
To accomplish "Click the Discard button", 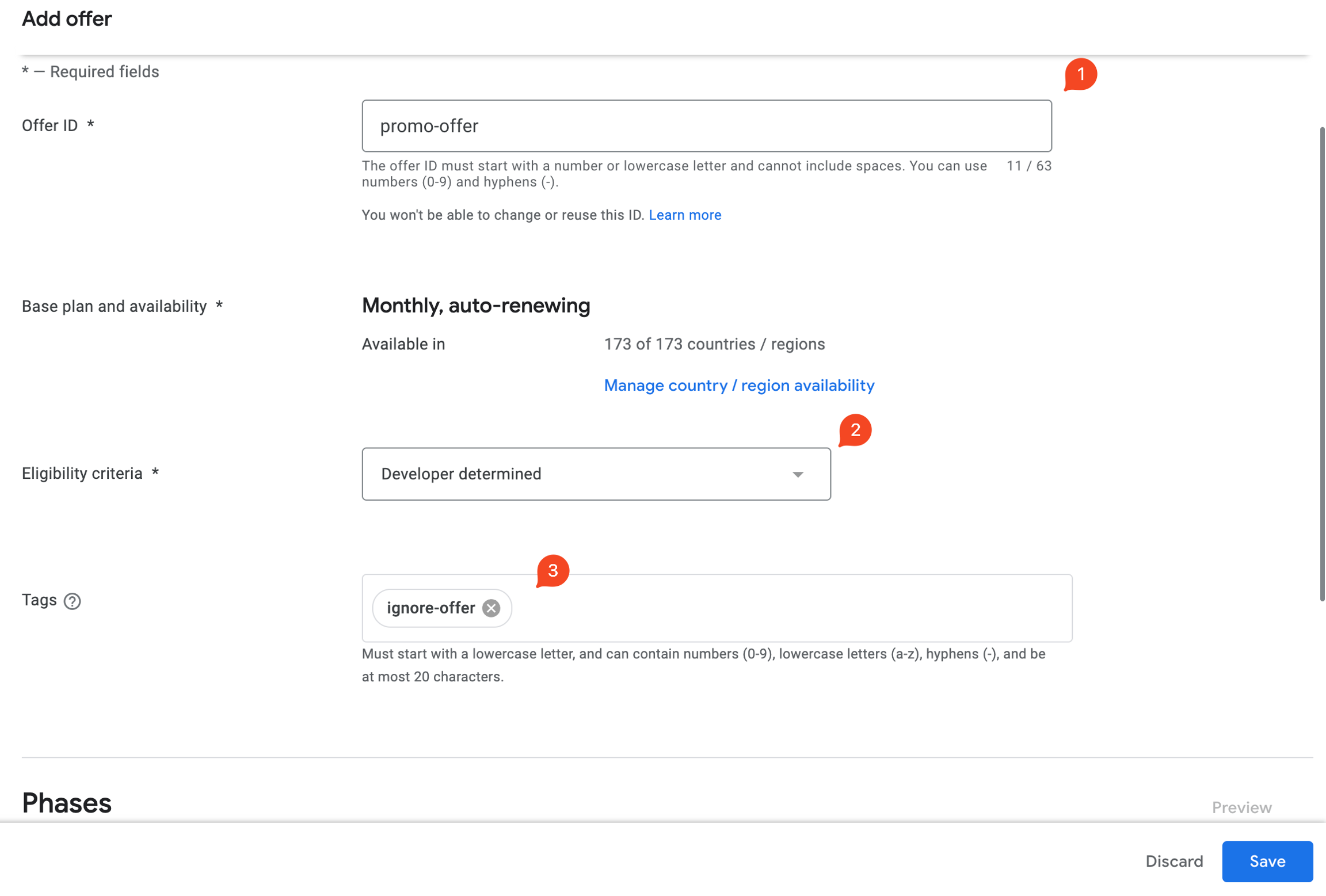I will tap(1173, 861).
